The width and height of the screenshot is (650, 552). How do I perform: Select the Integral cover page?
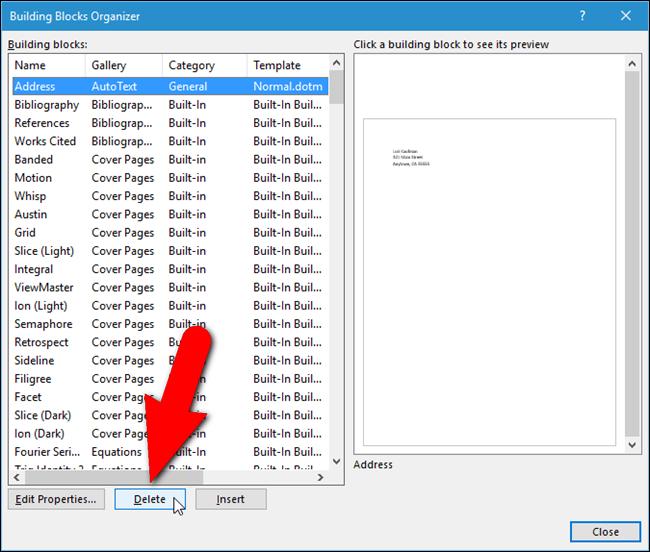click(170, 269)
